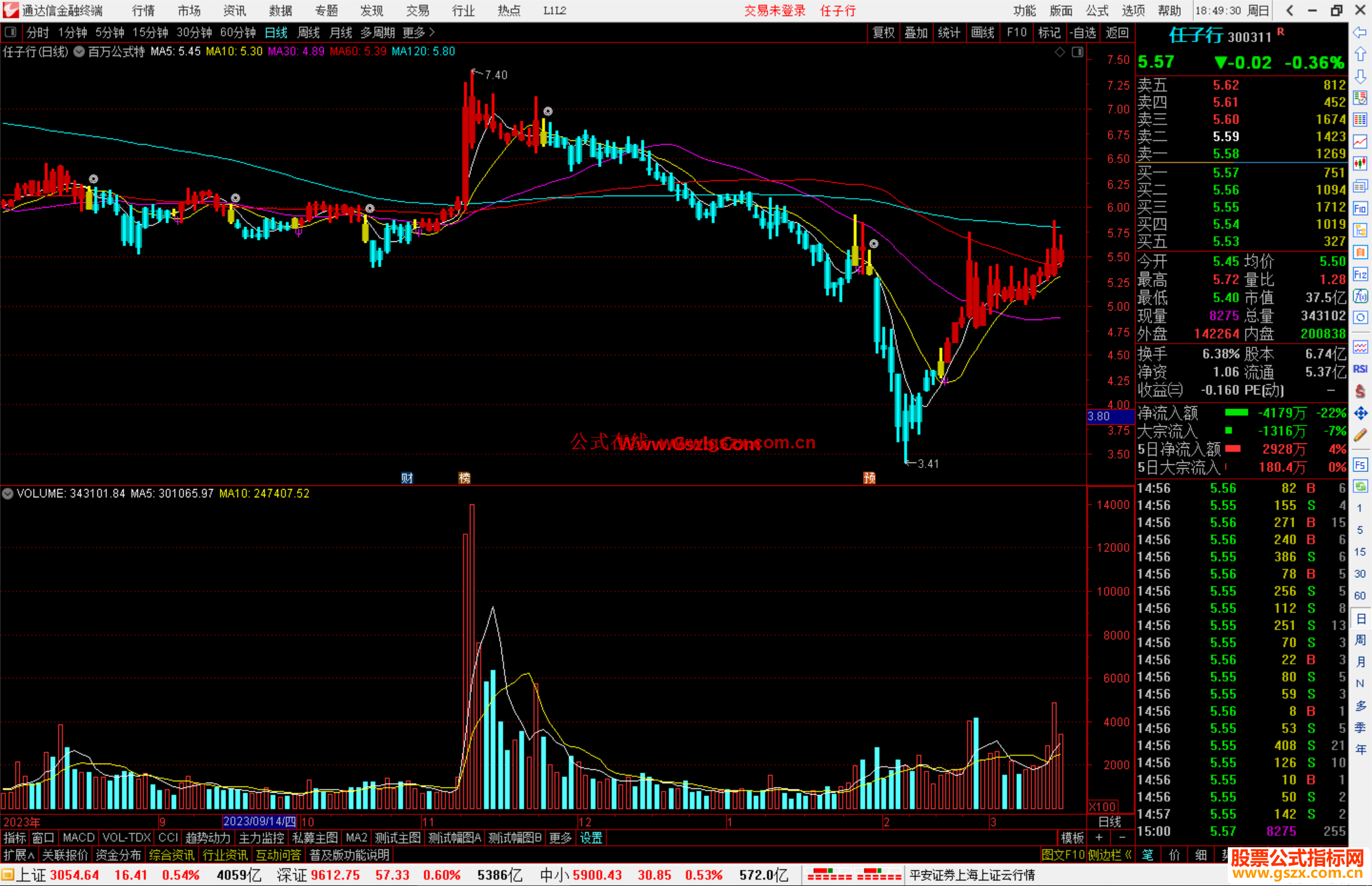Toggle the main chart indicator circle button
The image size is (1372, 886).
(79, 52)
